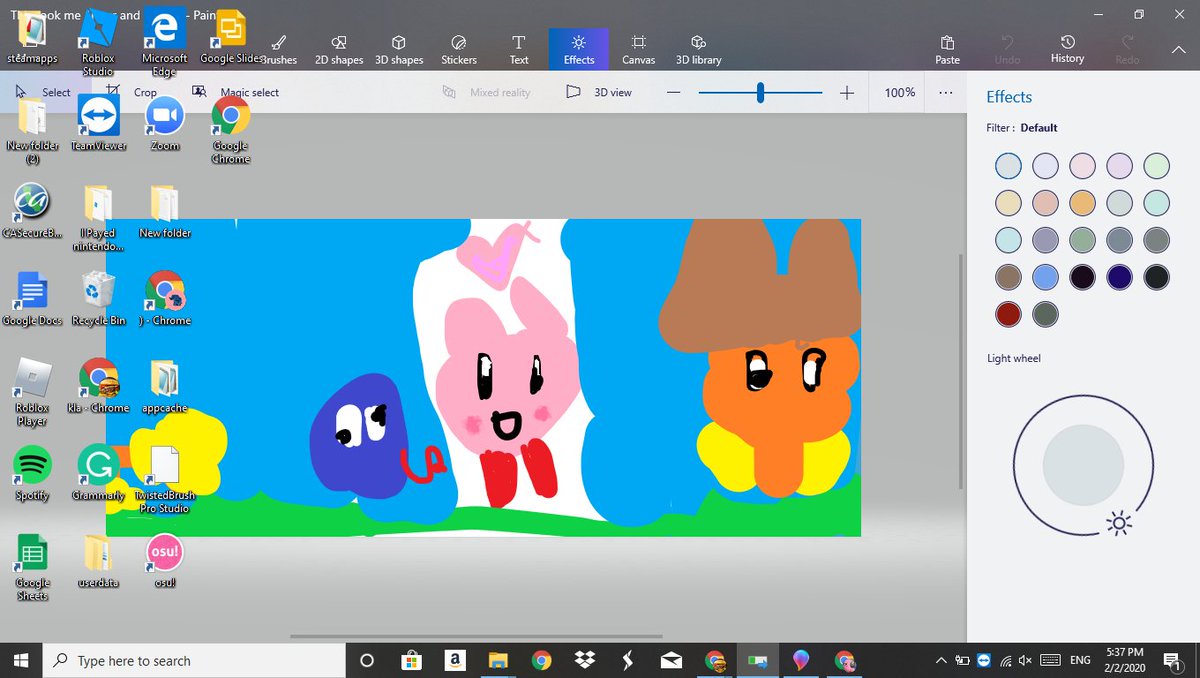1200x678 pixels.
Task: Toggle the 3D view mode
Action: [600, 92]
